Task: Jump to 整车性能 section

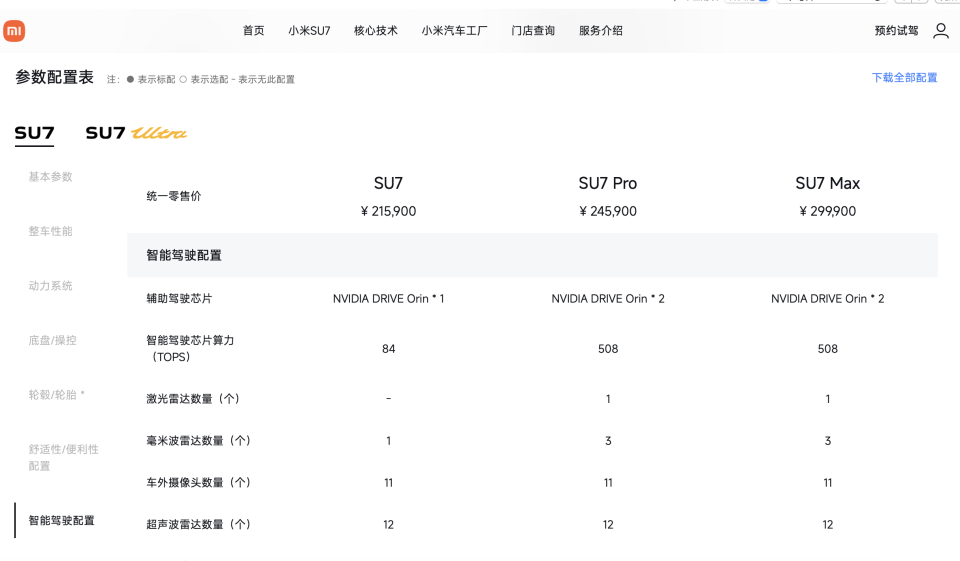Action: [x=50, y=231]
